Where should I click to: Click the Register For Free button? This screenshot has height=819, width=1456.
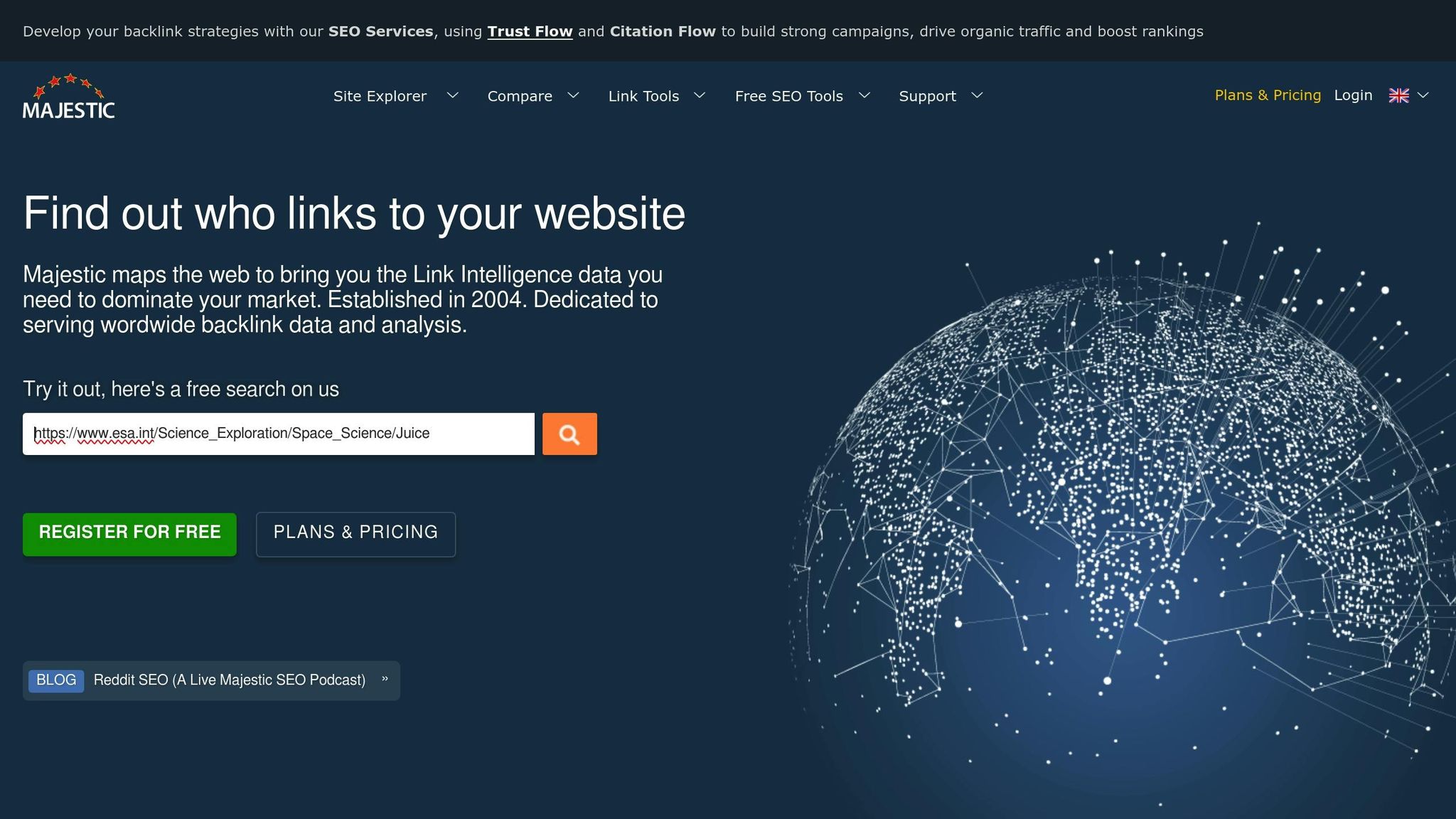(x=129, y=533)
